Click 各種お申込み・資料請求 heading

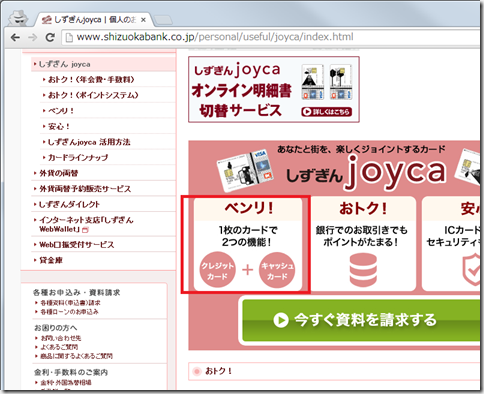coord(77,293)
